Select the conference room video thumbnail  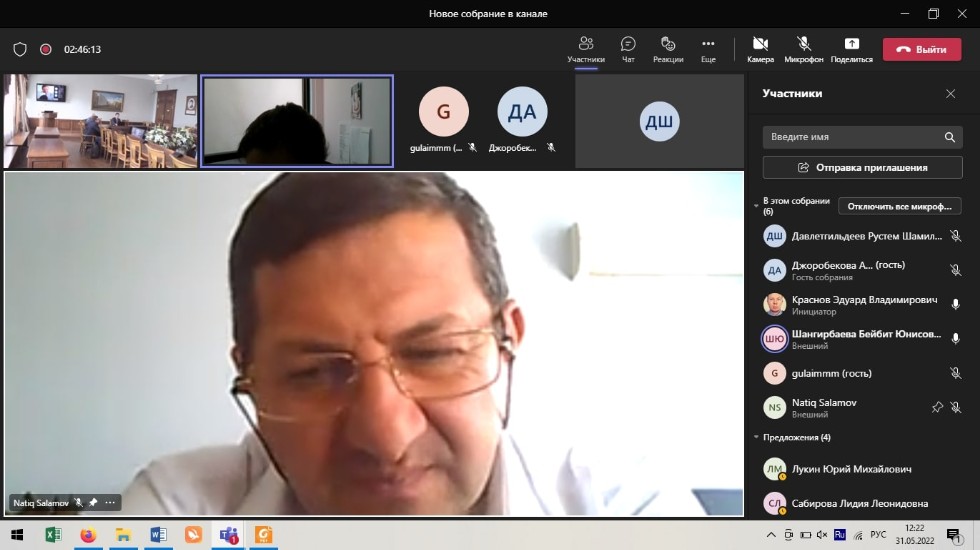100,121
